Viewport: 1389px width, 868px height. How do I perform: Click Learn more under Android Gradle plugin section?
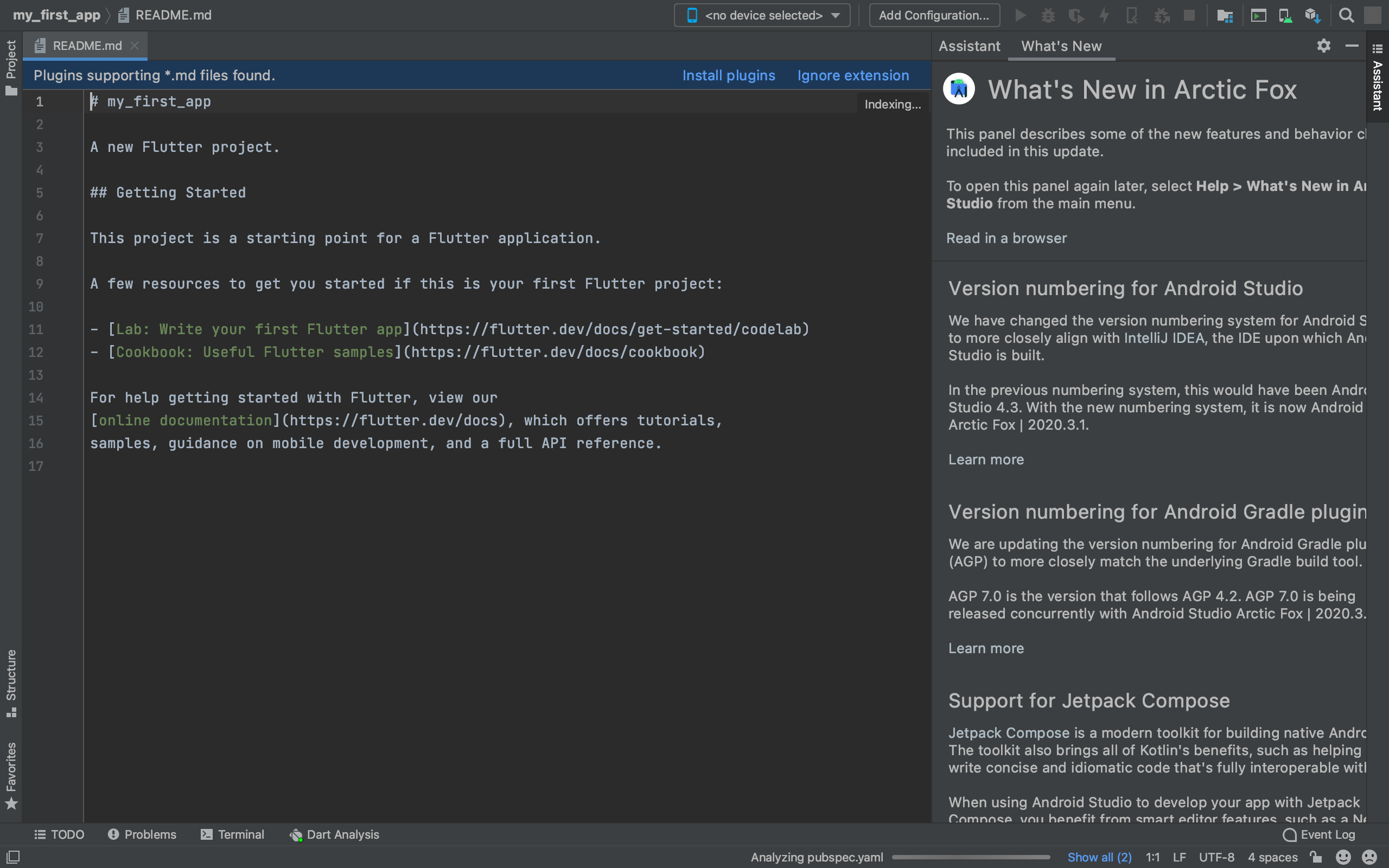[x=985, y=648]
